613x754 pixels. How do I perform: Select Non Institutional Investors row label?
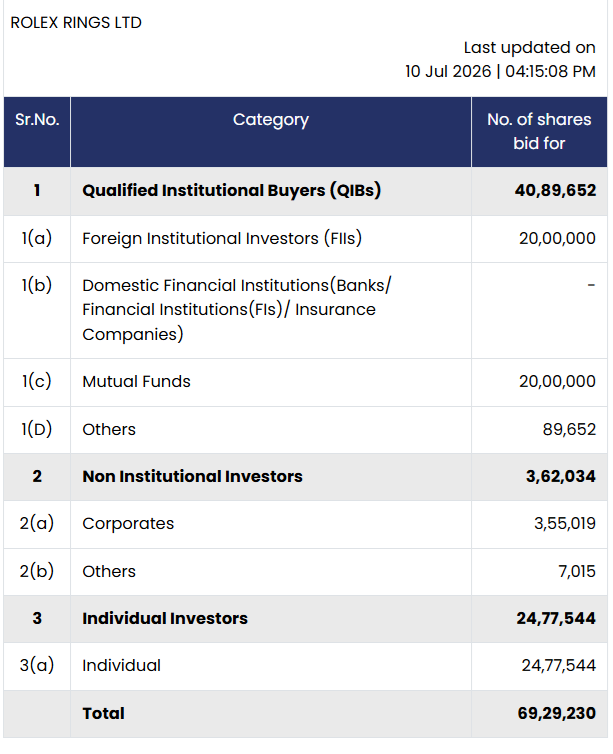coord(192,476)
